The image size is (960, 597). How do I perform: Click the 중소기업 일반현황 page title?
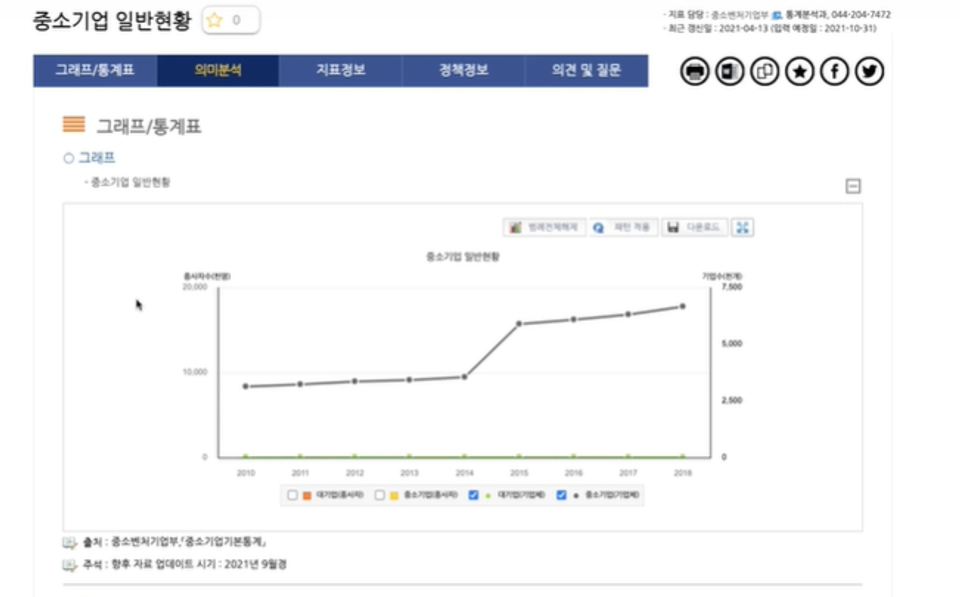(x=112, y=21)
